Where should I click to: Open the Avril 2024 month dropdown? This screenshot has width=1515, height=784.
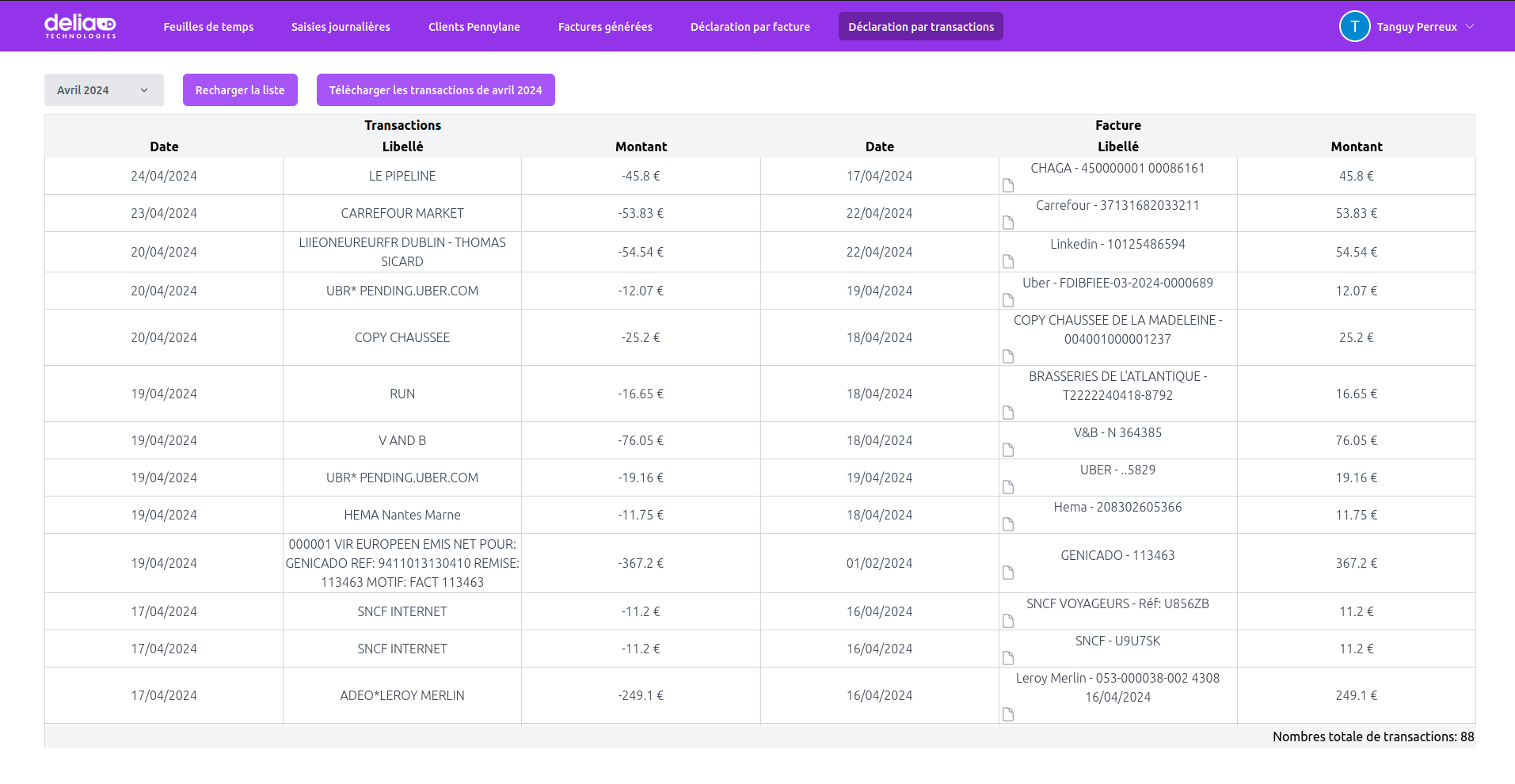[104, 90]
